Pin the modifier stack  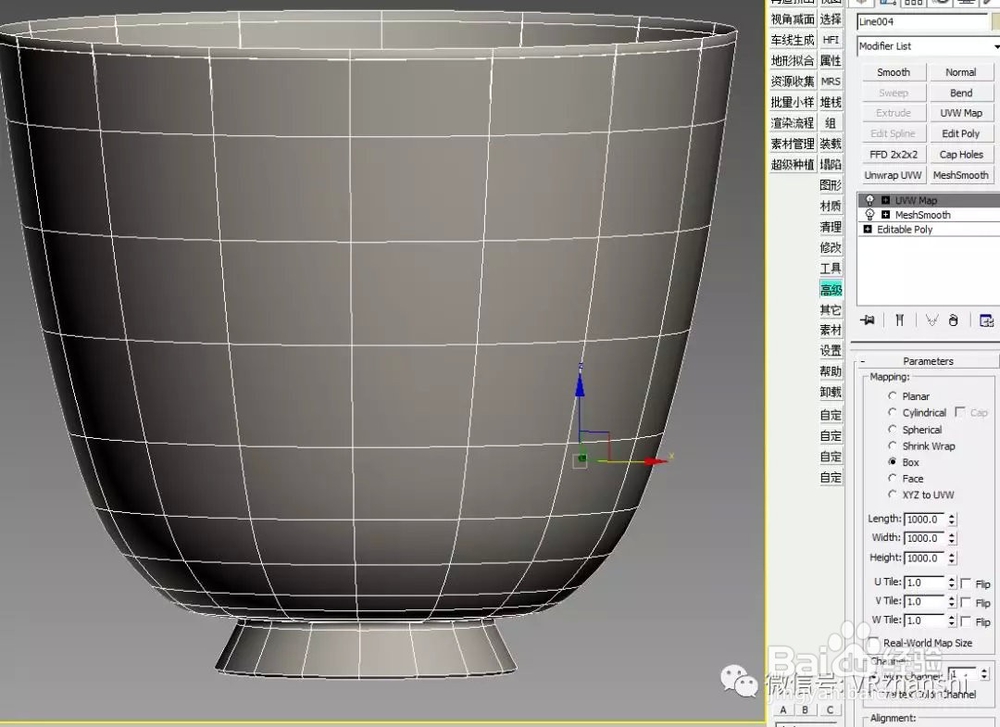point(866,320)
